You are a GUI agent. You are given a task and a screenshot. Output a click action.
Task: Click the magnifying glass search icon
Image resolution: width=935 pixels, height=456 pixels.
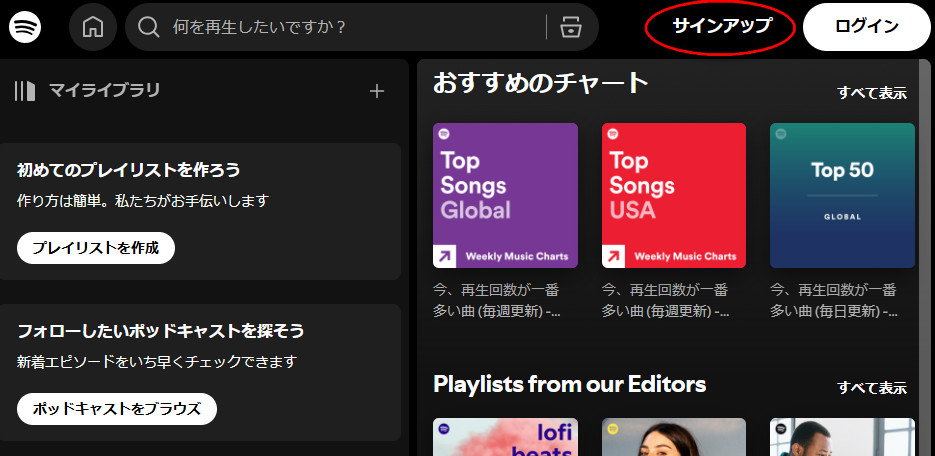click(x=148, y=27)
